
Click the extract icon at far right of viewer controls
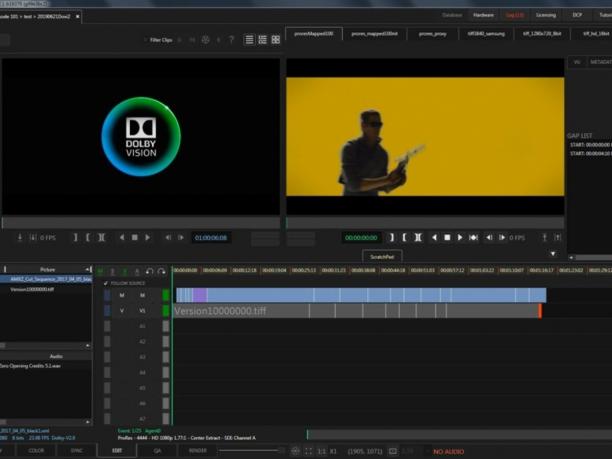coord(558,237)
